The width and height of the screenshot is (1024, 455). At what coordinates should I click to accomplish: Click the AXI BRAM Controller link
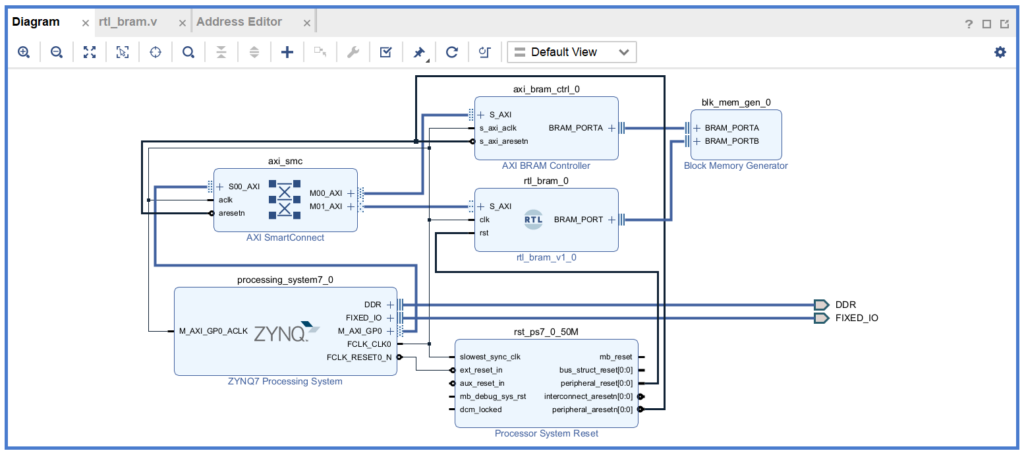point(546,166)
